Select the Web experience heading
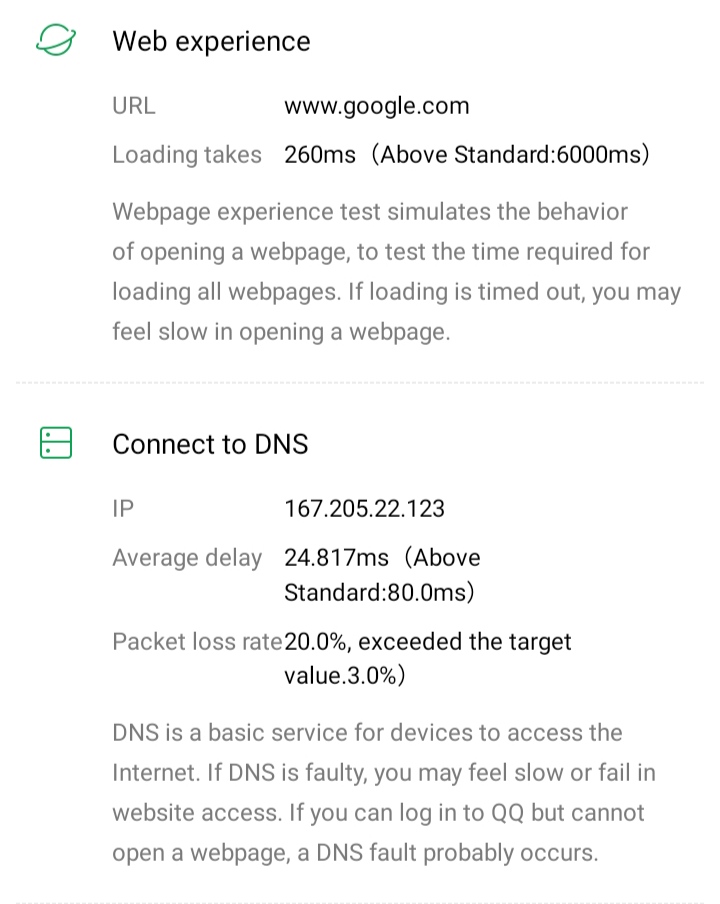The image size is (720, 904). click(211, 41)
